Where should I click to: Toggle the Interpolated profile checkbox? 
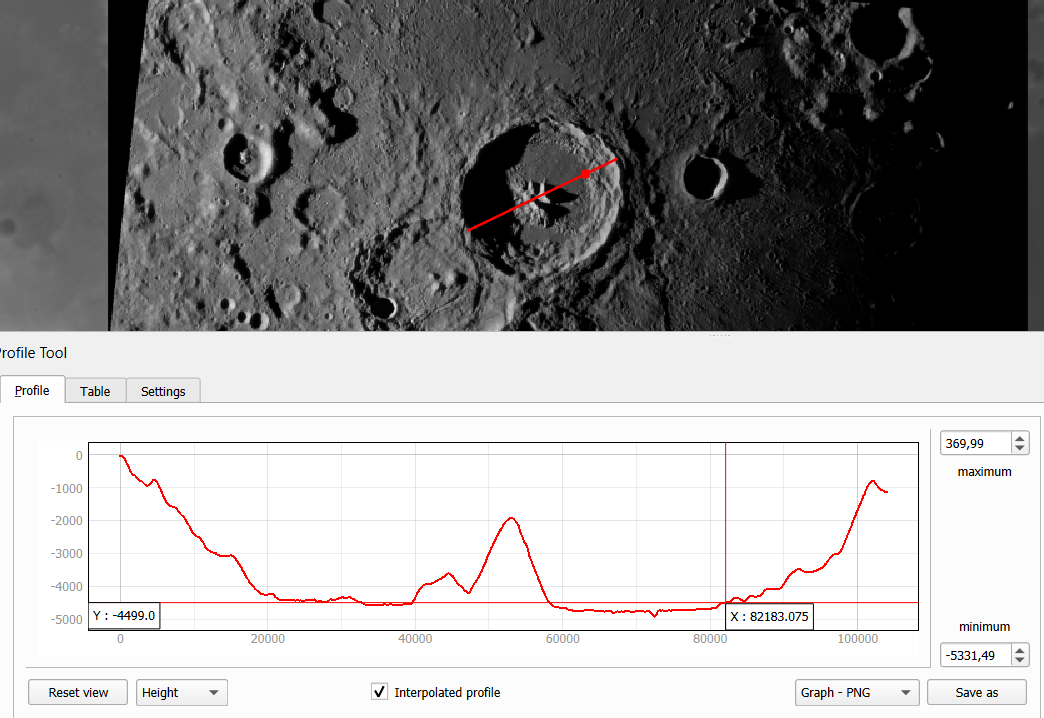click(379, 692)
